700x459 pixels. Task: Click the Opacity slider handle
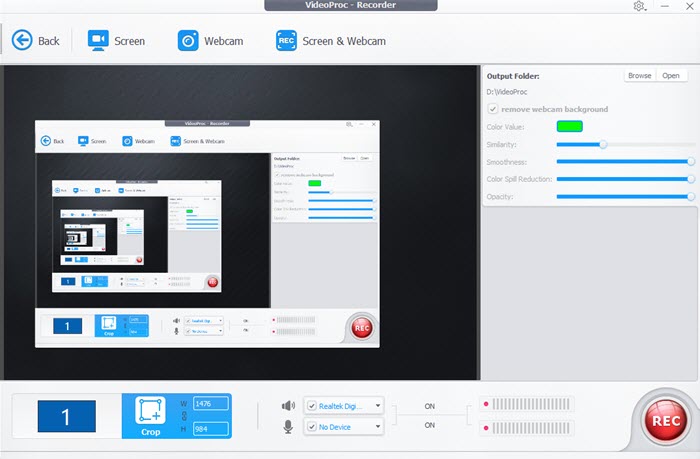tap(691, 196)
